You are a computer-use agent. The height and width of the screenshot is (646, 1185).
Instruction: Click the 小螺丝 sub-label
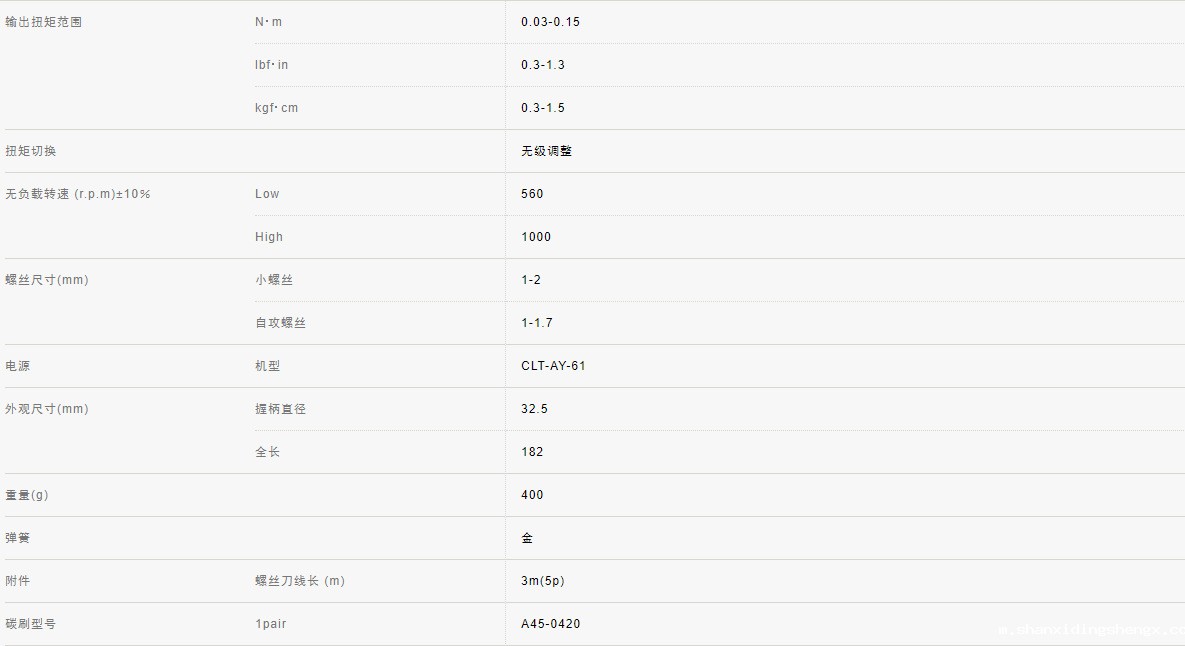coord(274,280)
